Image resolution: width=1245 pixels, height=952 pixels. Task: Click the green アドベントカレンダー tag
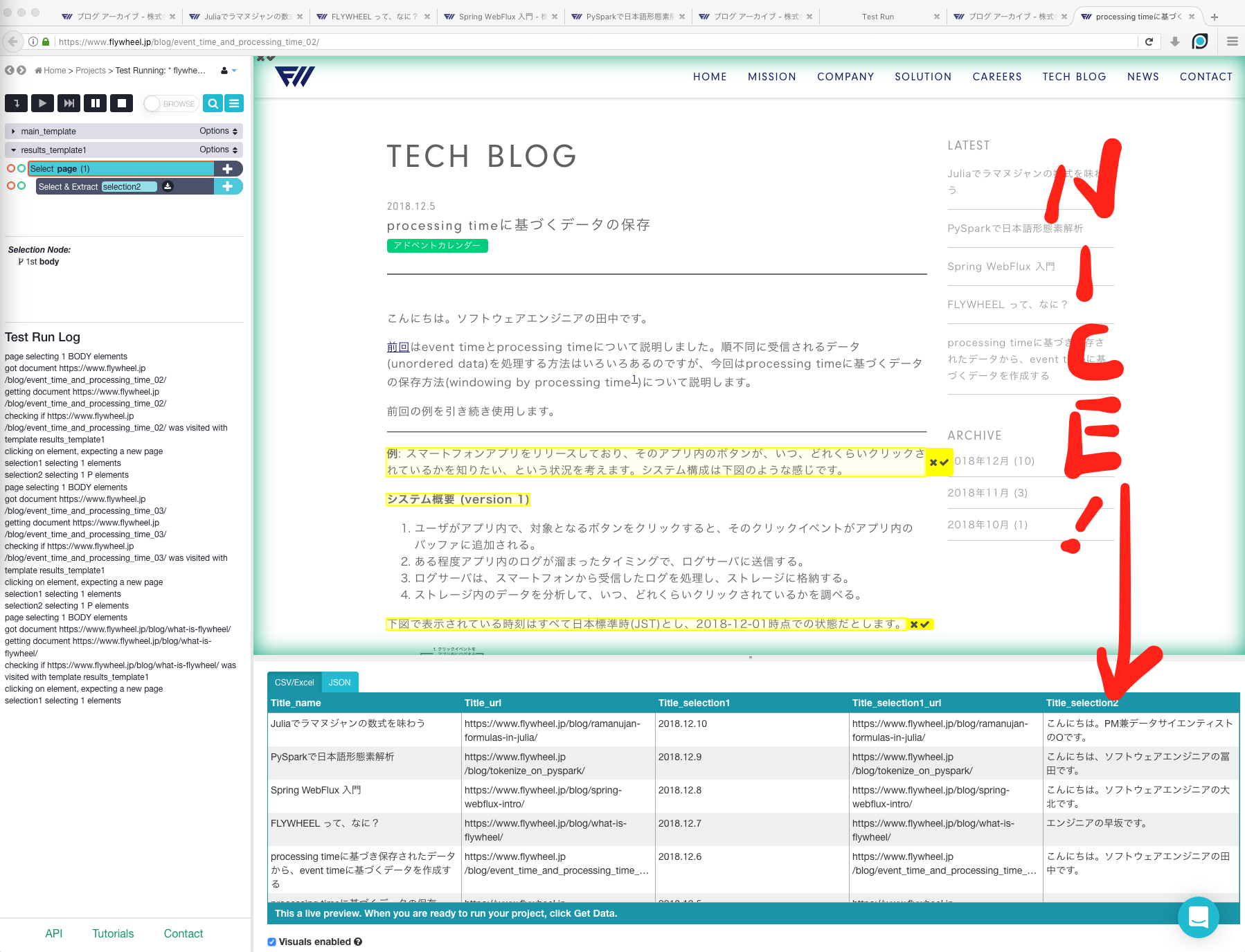click(438, 245)
